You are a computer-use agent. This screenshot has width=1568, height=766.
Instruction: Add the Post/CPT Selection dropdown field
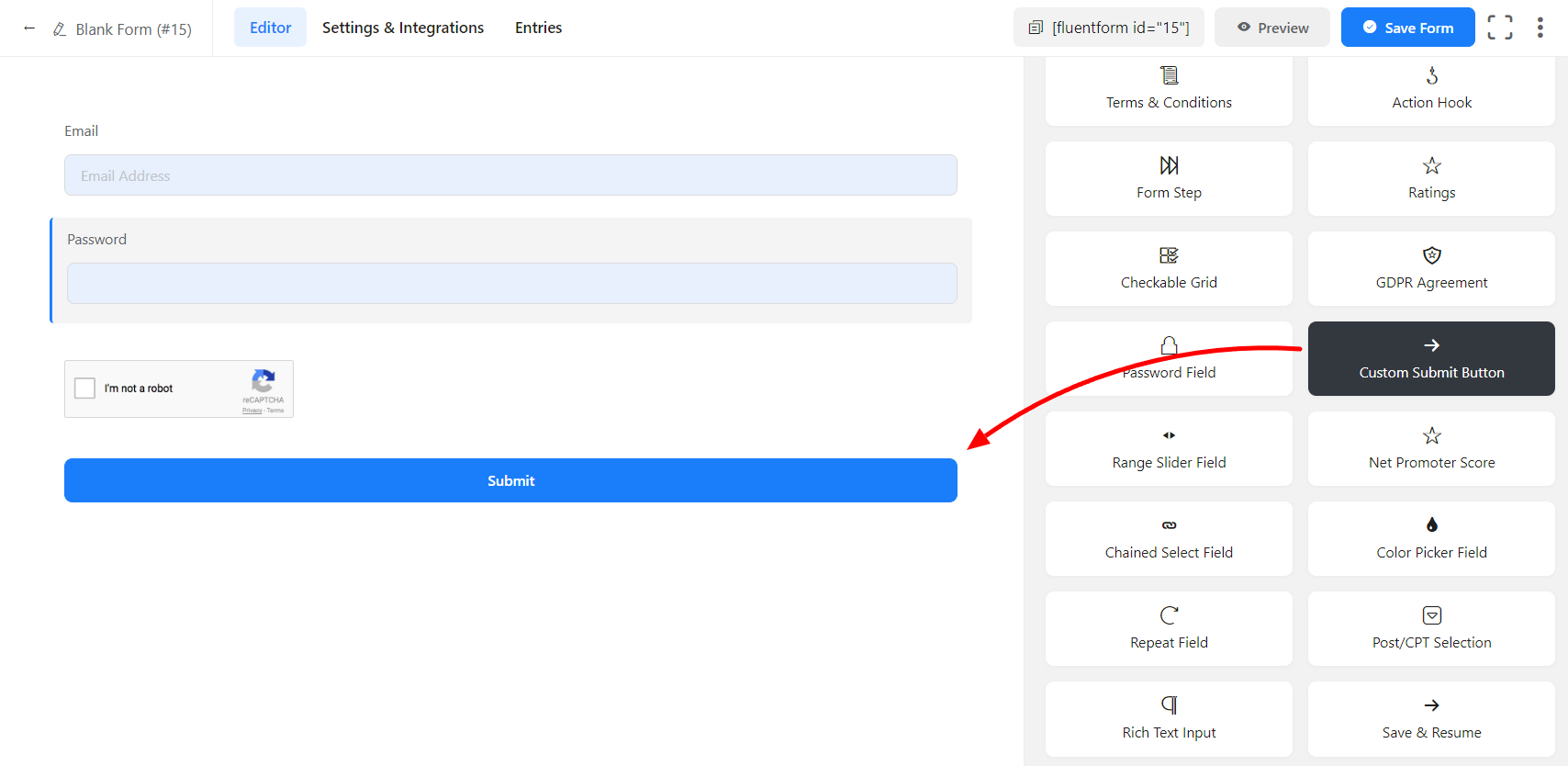pos(1430,628)
